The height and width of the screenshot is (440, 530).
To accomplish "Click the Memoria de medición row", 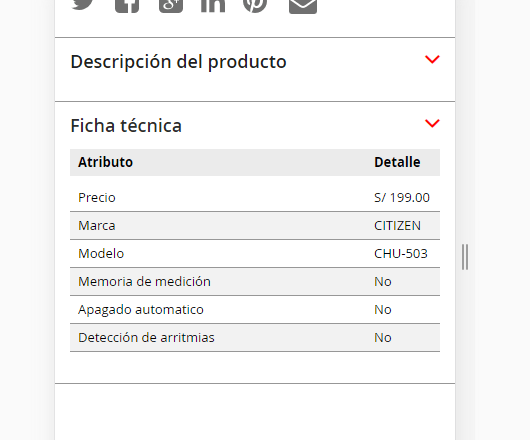I will pyautogui.click(x=255, y=282).
